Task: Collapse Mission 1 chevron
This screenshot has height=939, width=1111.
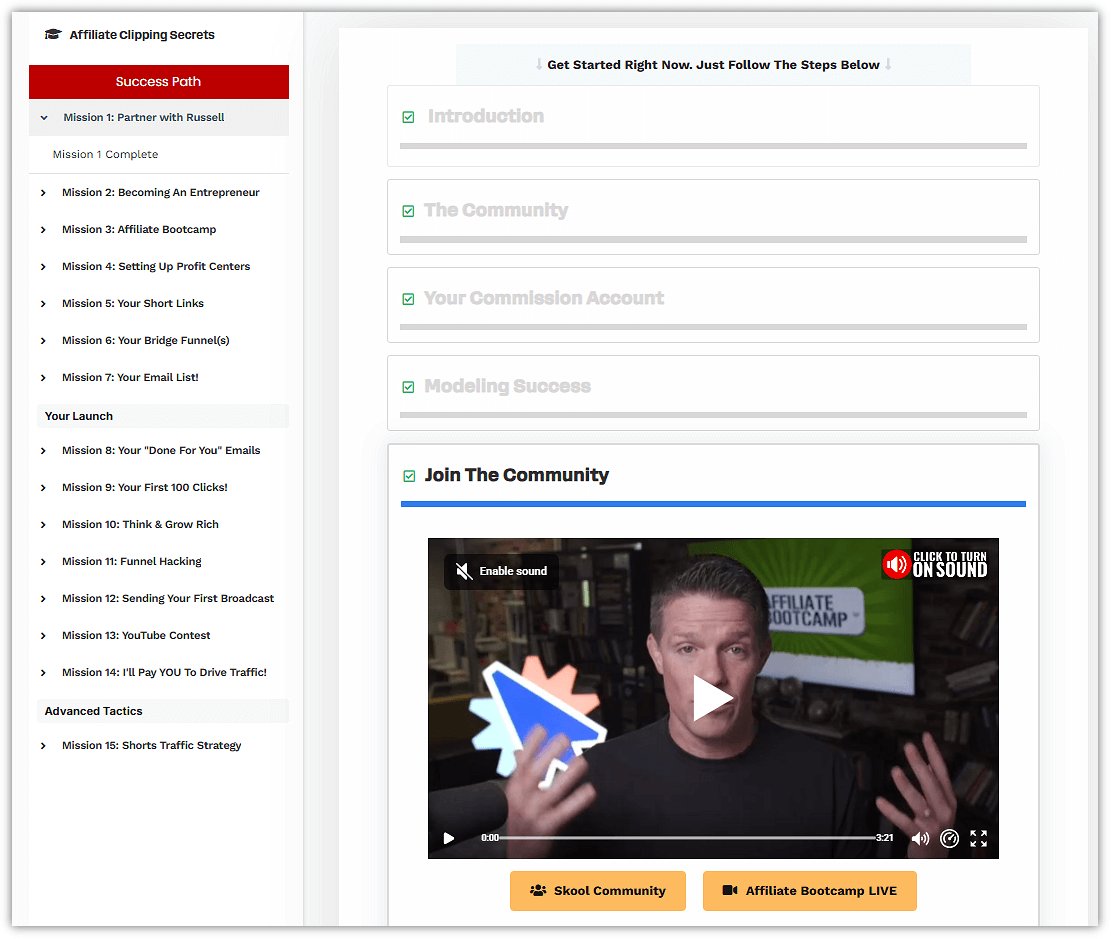Action: click(44, 118)
